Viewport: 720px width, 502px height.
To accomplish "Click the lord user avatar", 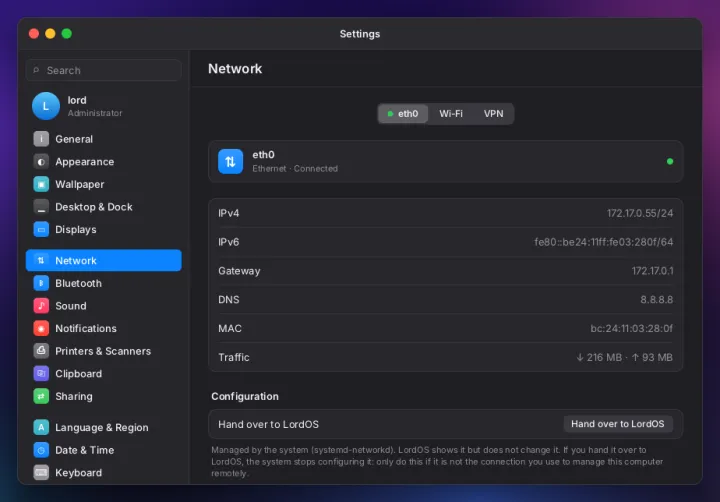I will tap(46, 106).
